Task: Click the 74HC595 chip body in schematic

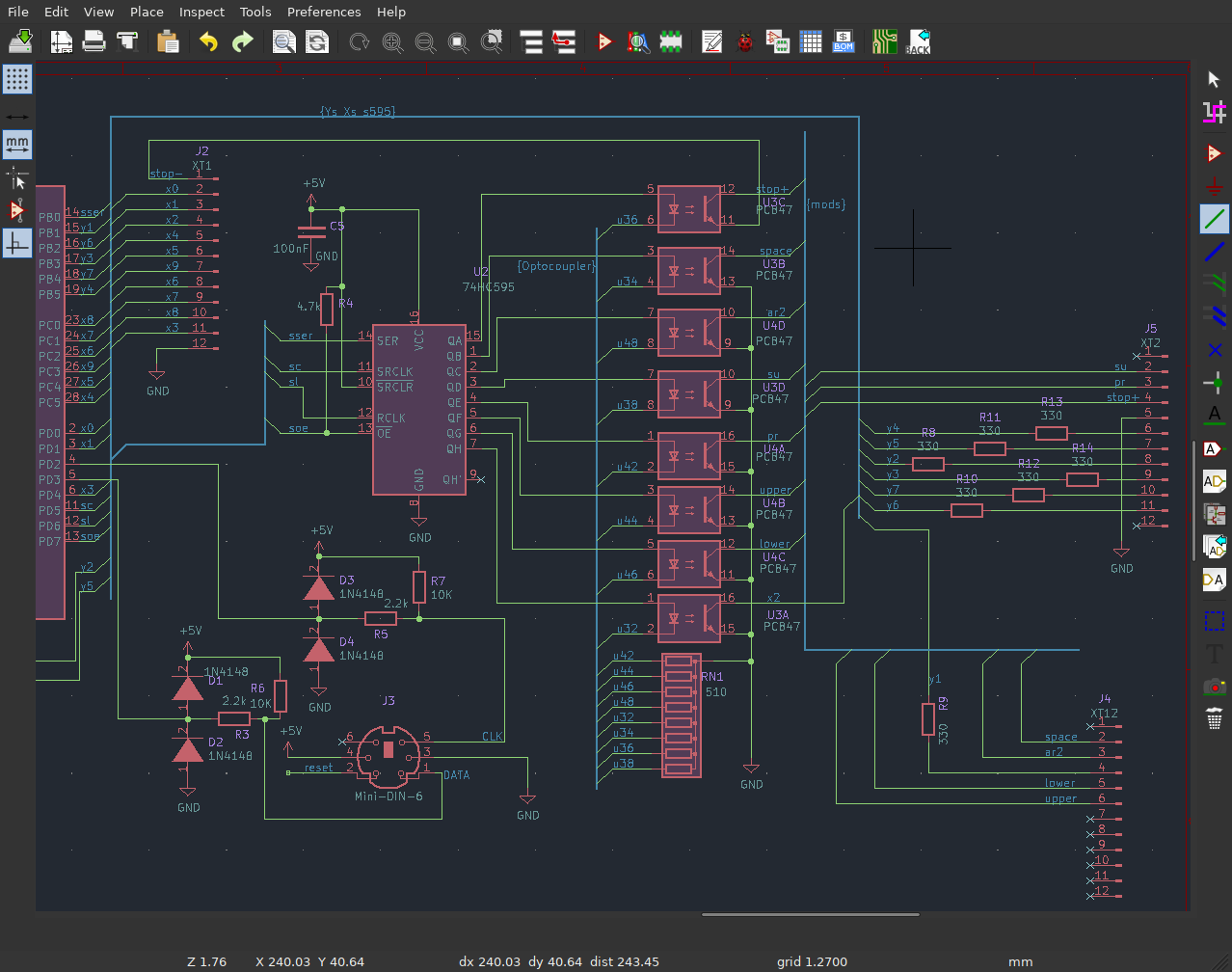Action: tap(419, 410)
